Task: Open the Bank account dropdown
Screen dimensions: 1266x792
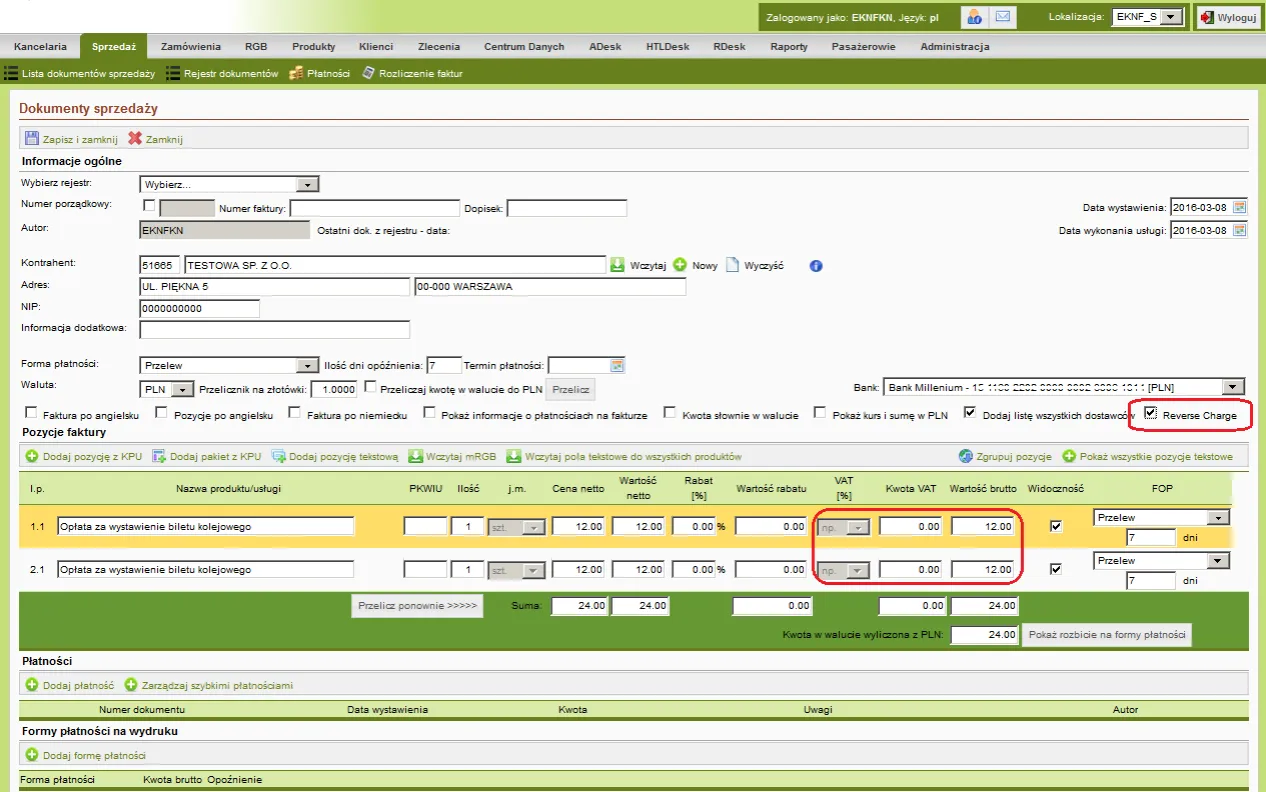Action: [x=1064, y=387]
